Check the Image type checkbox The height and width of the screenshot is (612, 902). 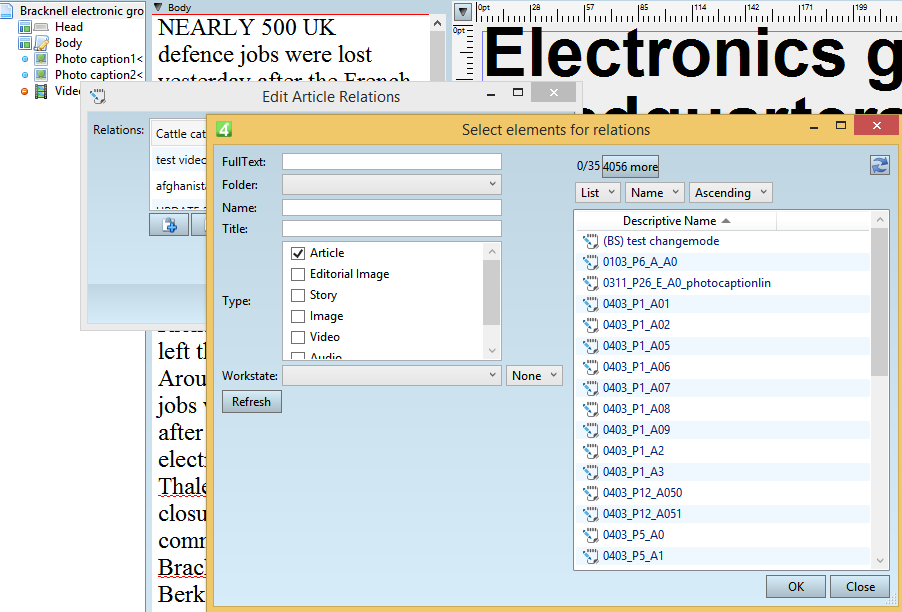click(x=297, y=316)
